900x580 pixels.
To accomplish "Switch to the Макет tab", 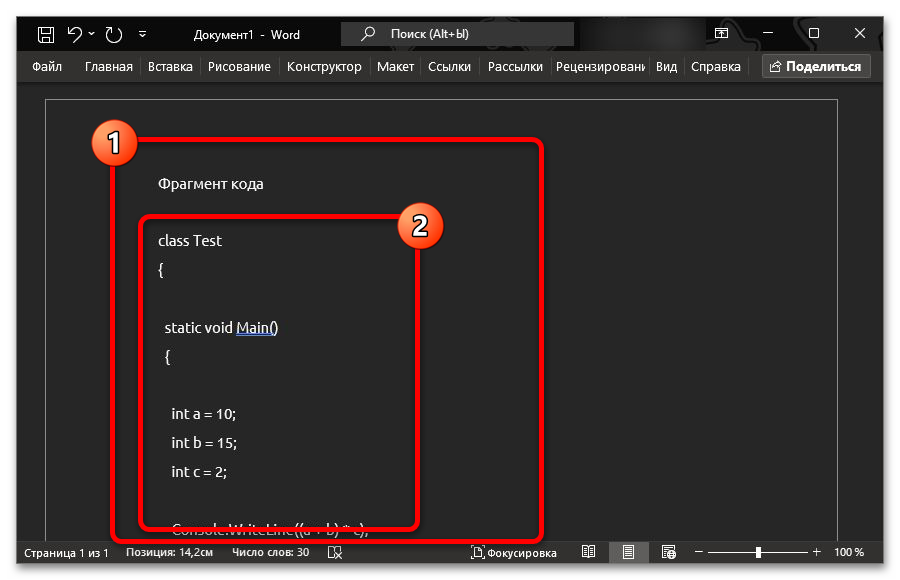I will point(395,67).
